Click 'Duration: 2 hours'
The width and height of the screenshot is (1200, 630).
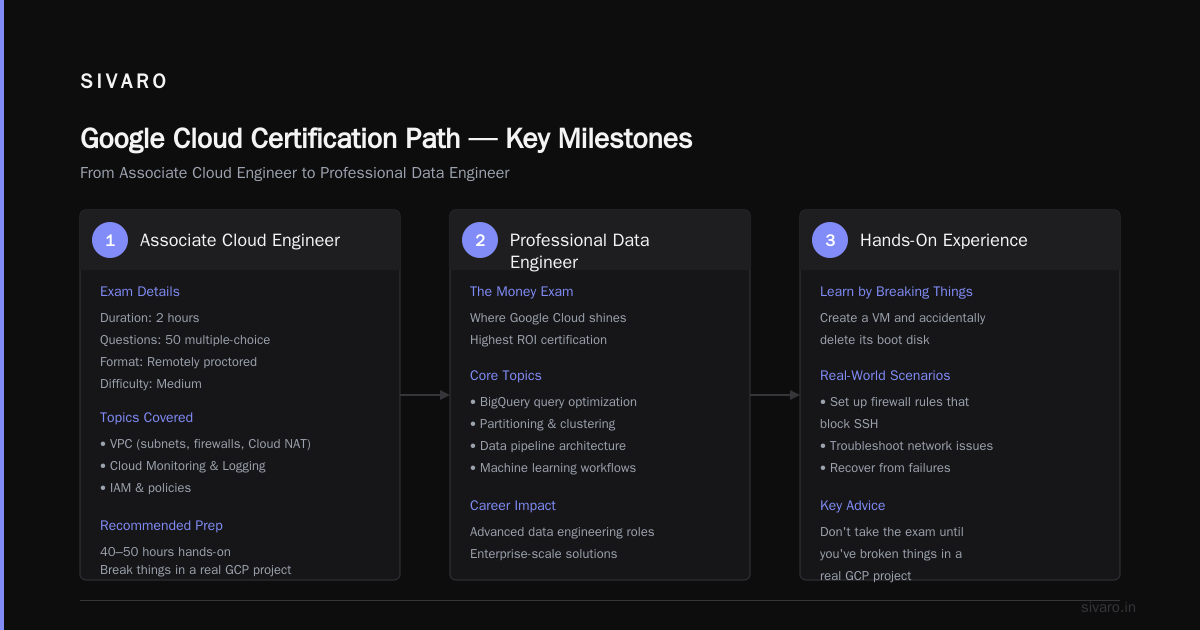tap(150, 318)
